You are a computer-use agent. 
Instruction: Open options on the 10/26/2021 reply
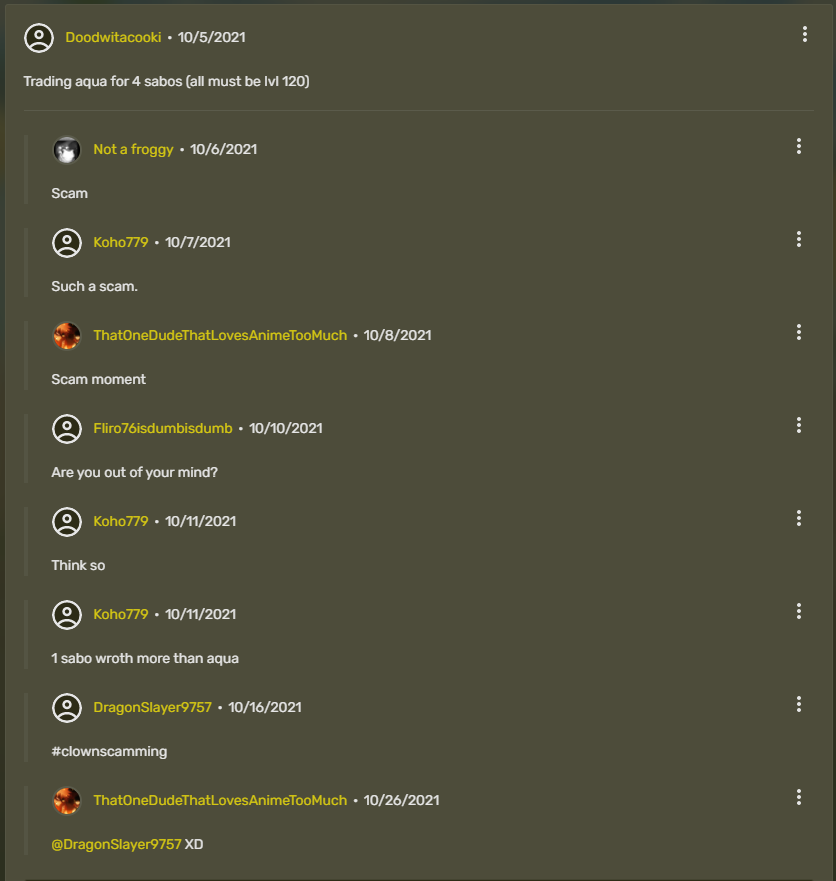point(799,798)
